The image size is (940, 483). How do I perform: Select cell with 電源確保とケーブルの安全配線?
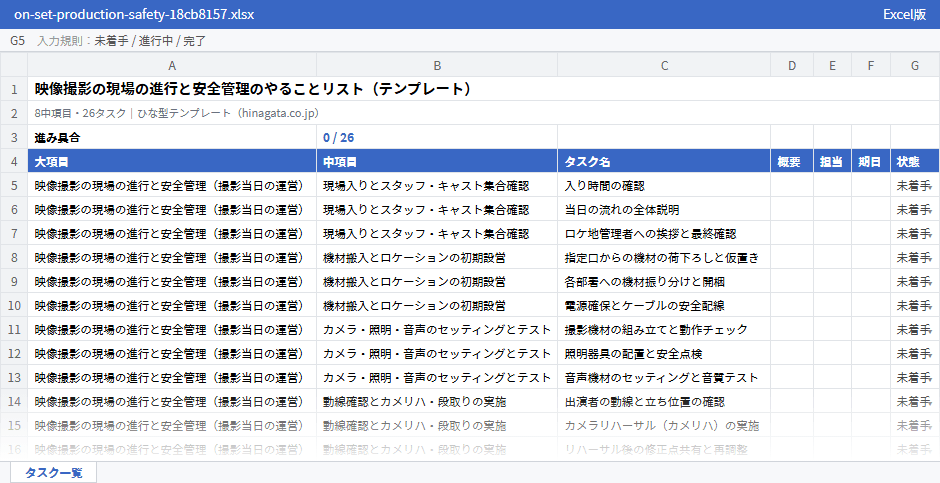click(x=664, y=306)
